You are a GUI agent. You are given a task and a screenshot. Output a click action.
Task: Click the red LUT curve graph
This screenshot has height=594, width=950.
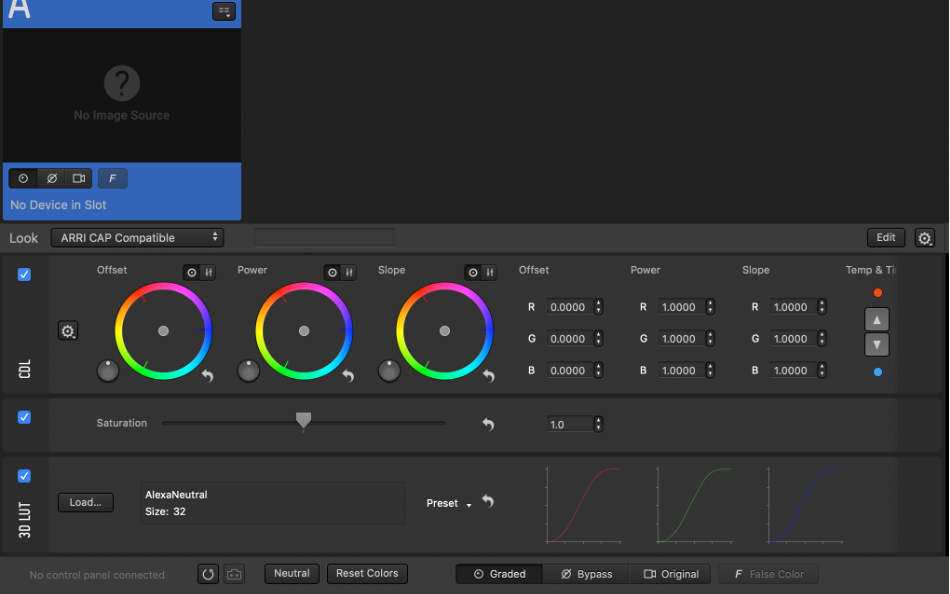[583, 505]
